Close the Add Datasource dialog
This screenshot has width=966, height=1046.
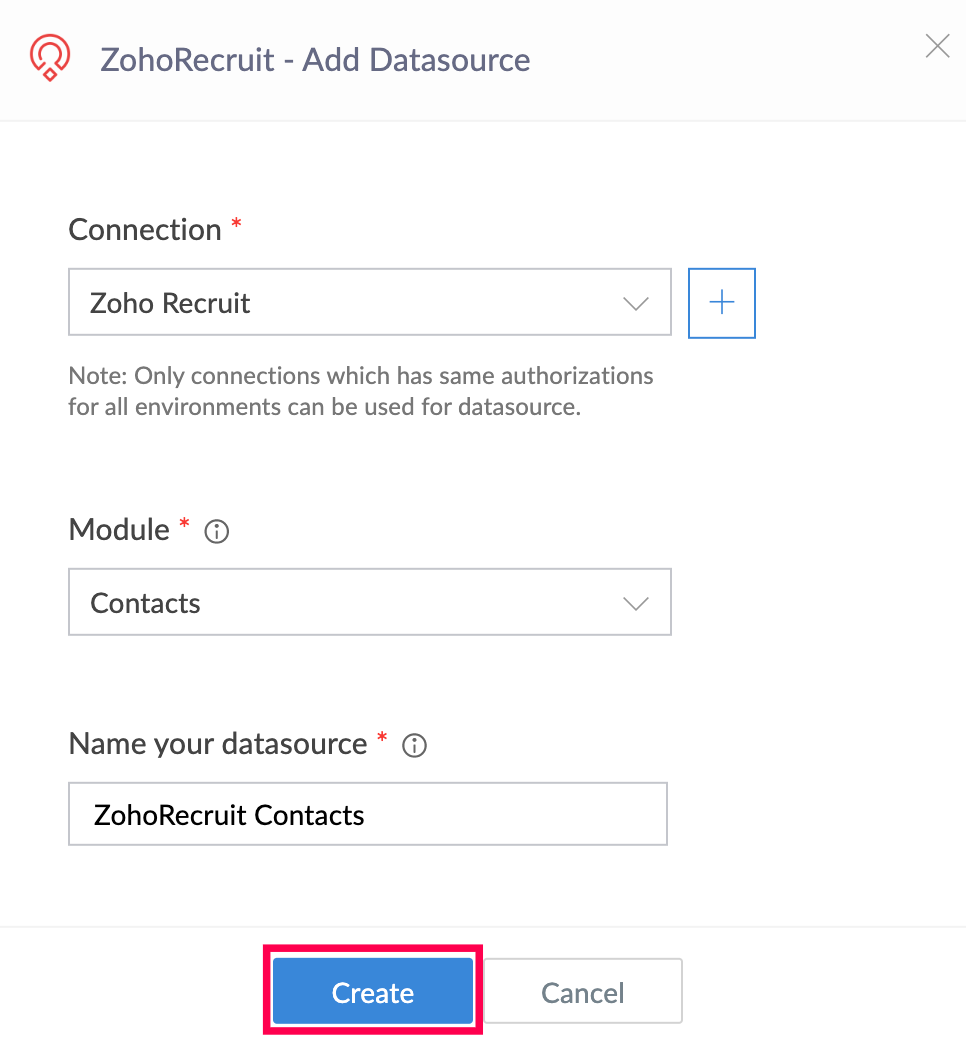click(937, 47)
